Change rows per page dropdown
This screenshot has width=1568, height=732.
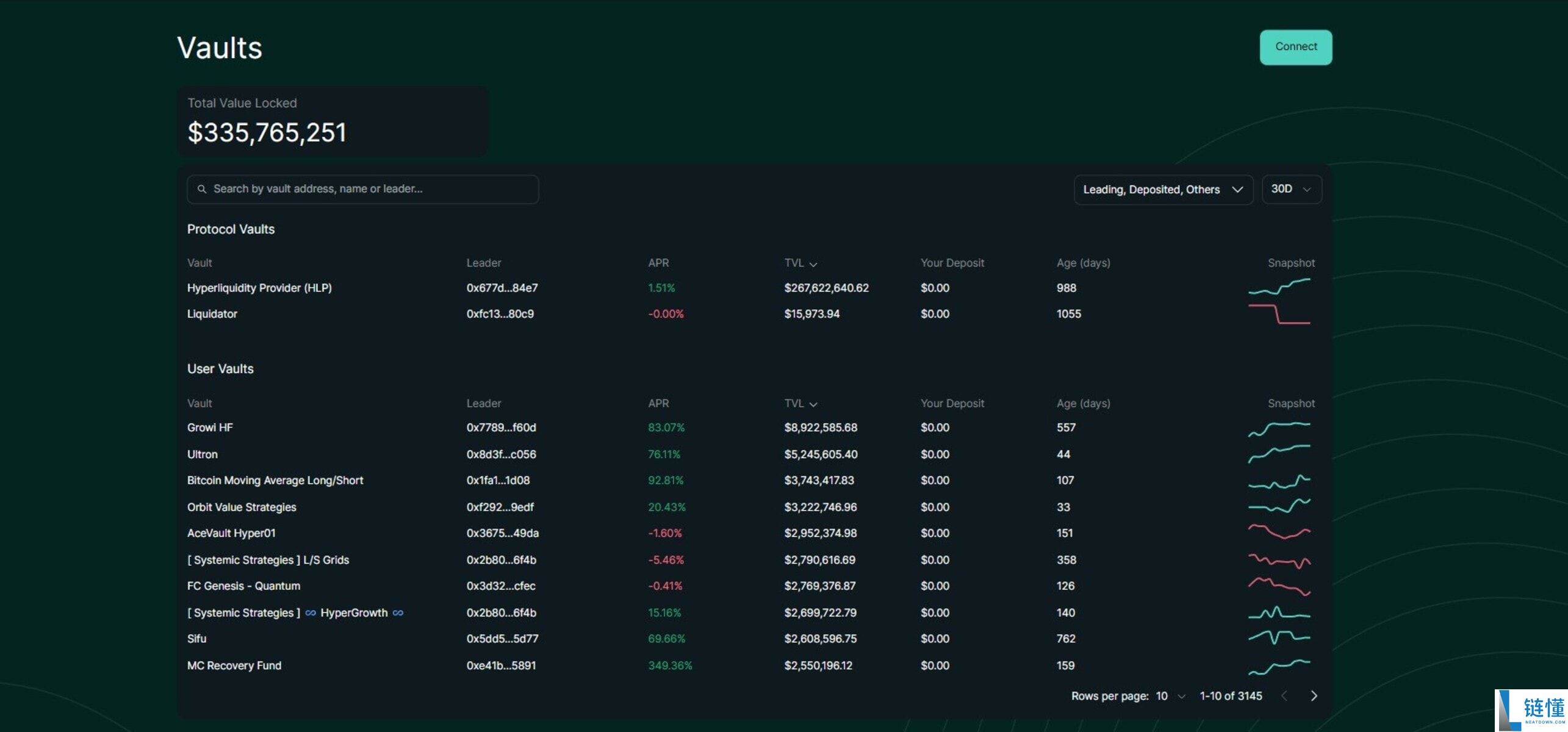(x=1170, y=696)
